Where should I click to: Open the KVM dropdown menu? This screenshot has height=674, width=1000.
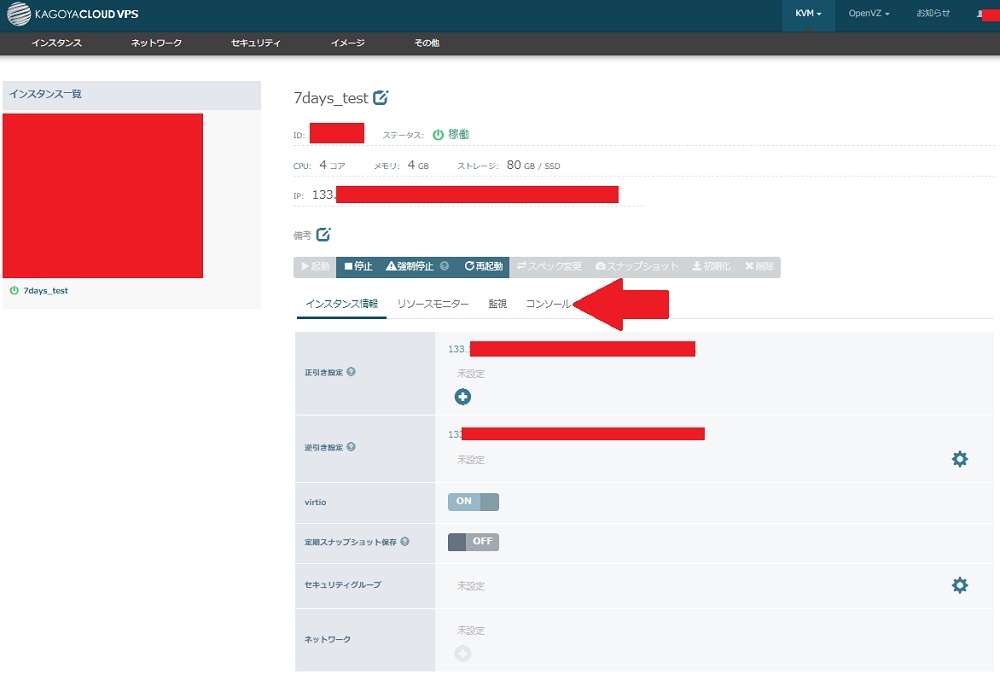(808, 15)
